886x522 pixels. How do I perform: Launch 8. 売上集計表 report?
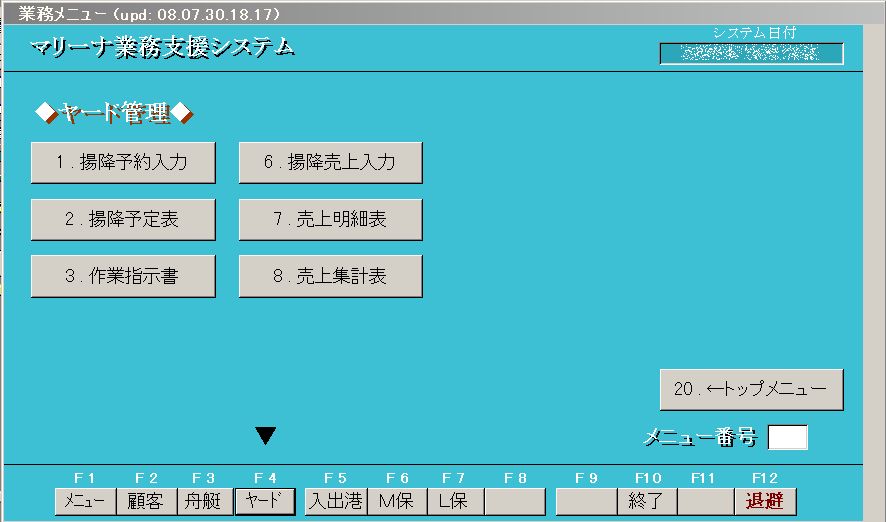pos(330,277)
